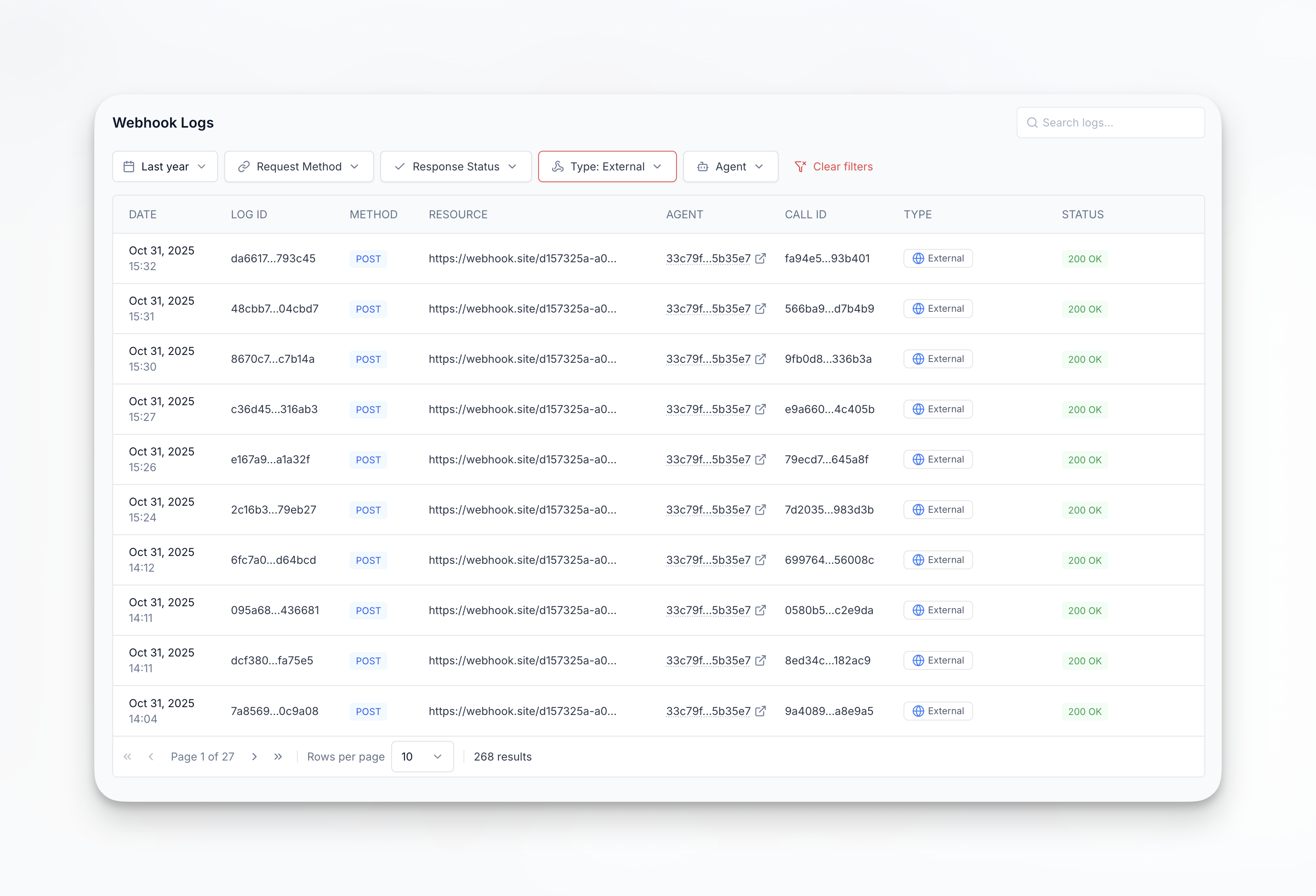
Task: Expand the Request Method filter
Action: [299, 166]
